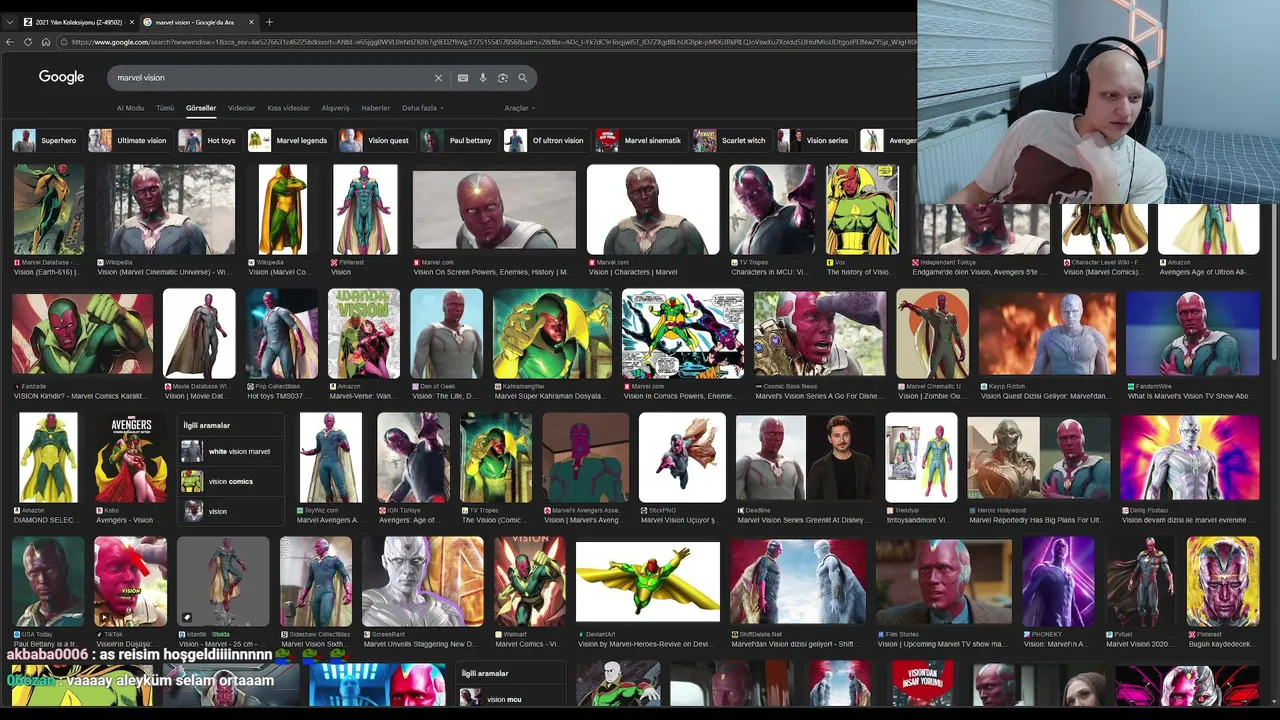This screenshot has height=720, width=1280.
Task: Open related search 'vision comics'
Action: point(230,481)
